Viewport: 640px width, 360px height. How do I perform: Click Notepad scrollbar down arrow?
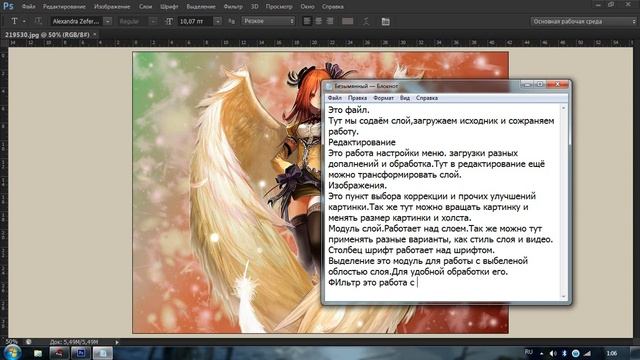(x=564, y=296)
